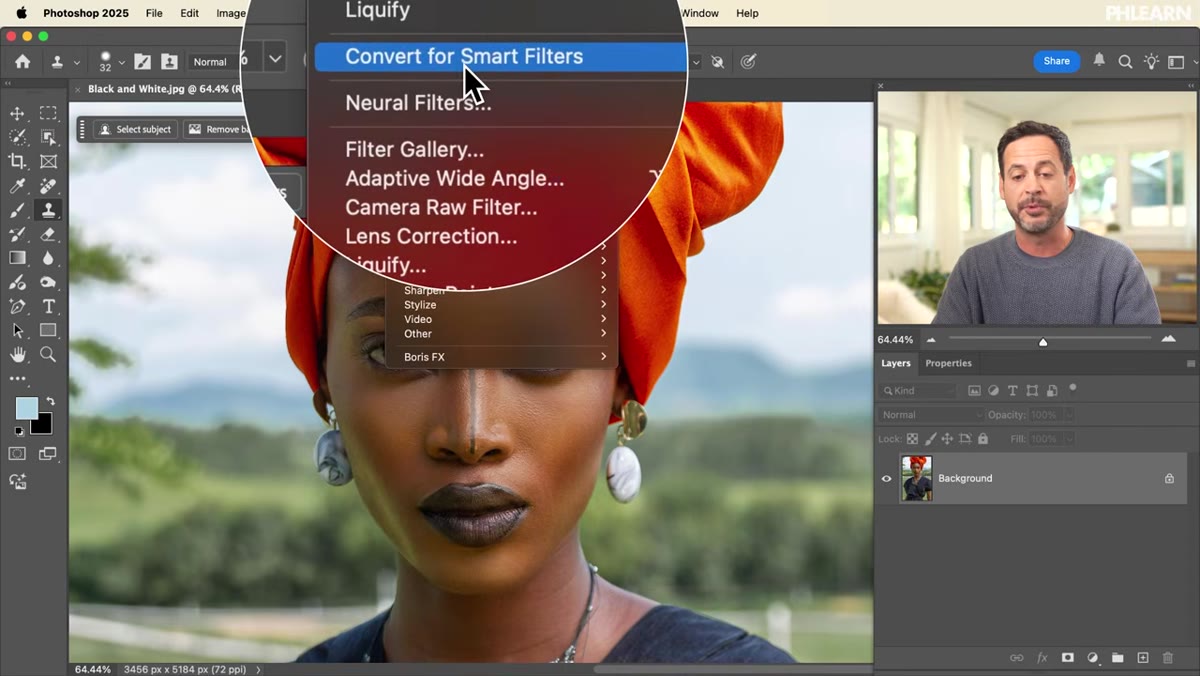Select the Pen tool

point(17,306)
